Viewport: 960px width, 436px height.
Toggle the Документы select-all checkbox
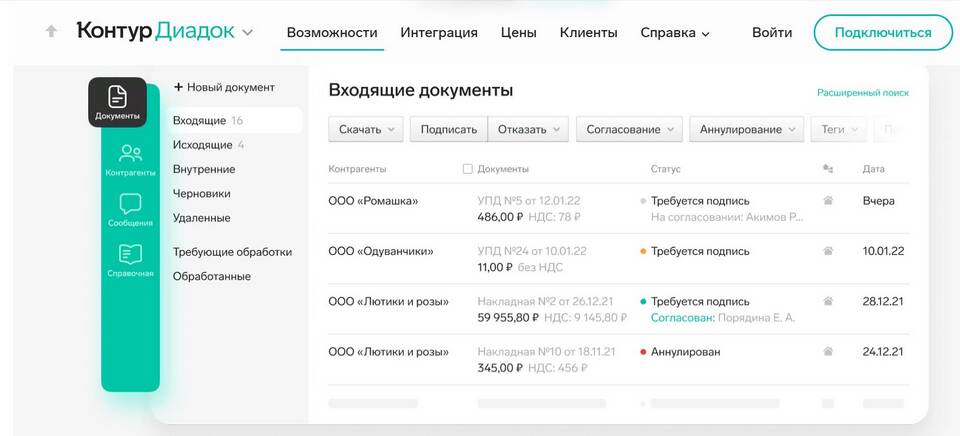tap(468, 169)
